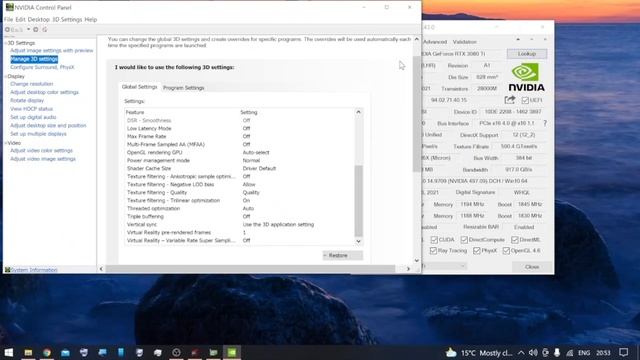Open Configure Surround, PhysX
The height and width of the screenshot is (360, 640).
pyautogui.click(x=42, y=67)
